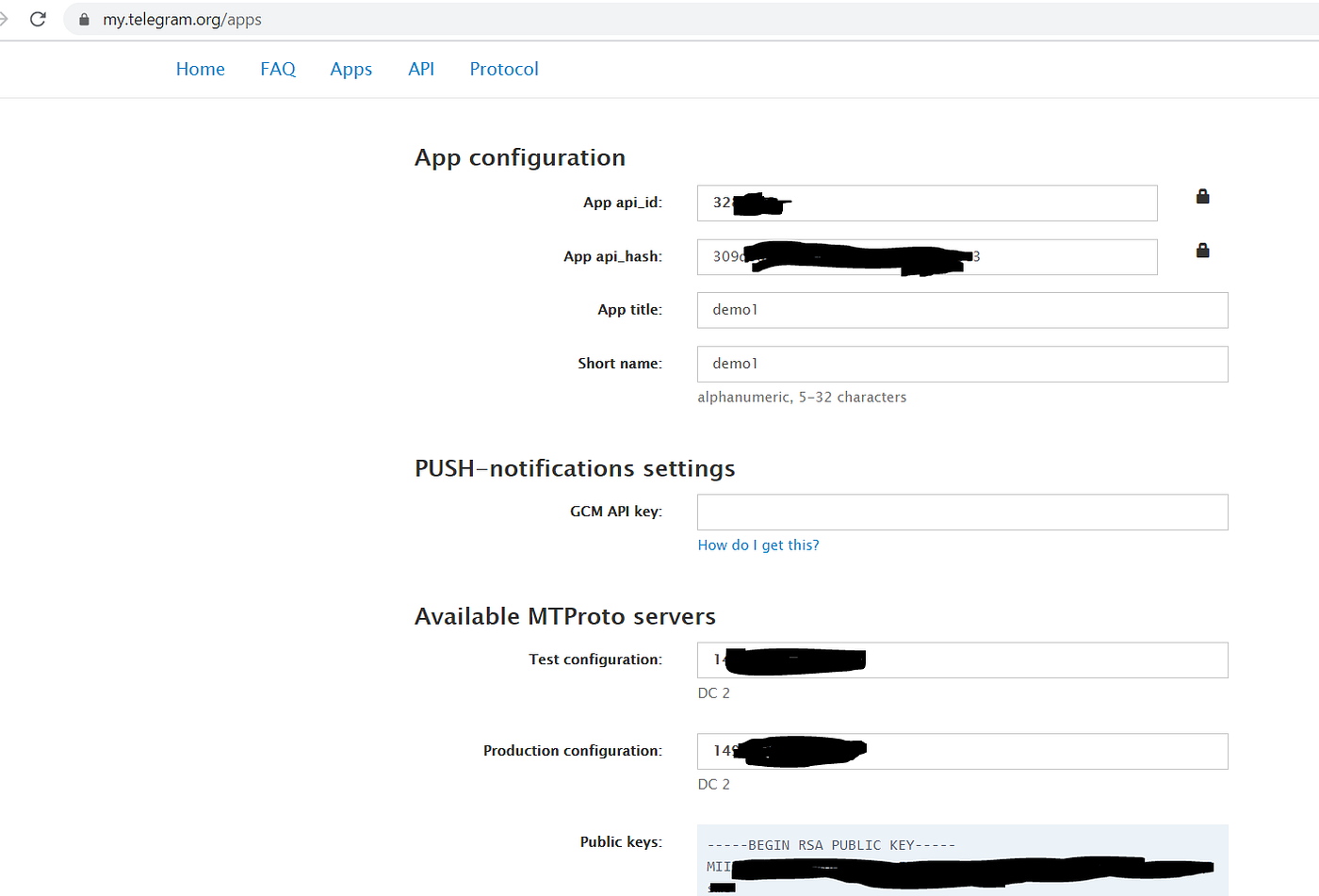Click the 'Short name:' label
Image resolution: width=1319 pixels, height=896 pixels.
pos(620,363)
